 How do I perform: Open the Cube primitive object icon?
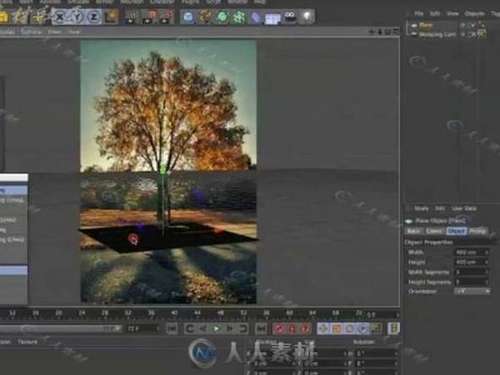tap(188, 16)
